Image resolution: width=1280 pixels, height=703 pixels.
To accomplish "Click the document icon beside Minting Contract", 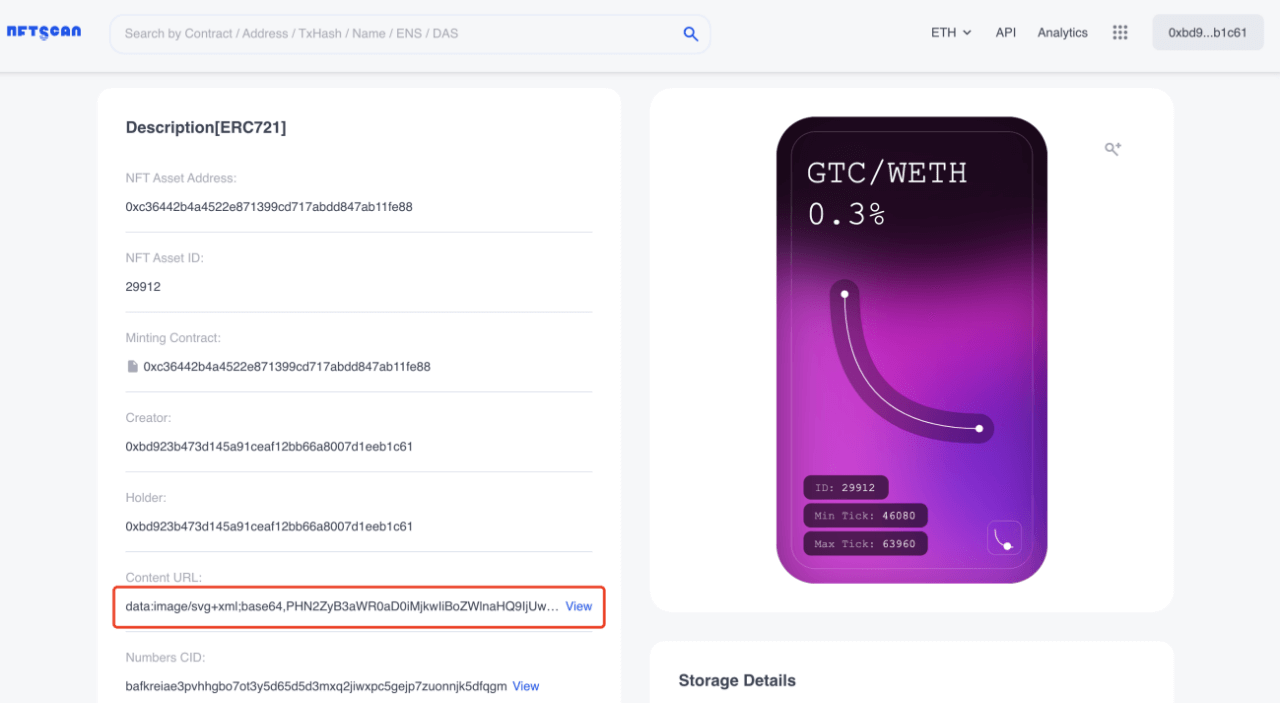I will tap(132, 367).
